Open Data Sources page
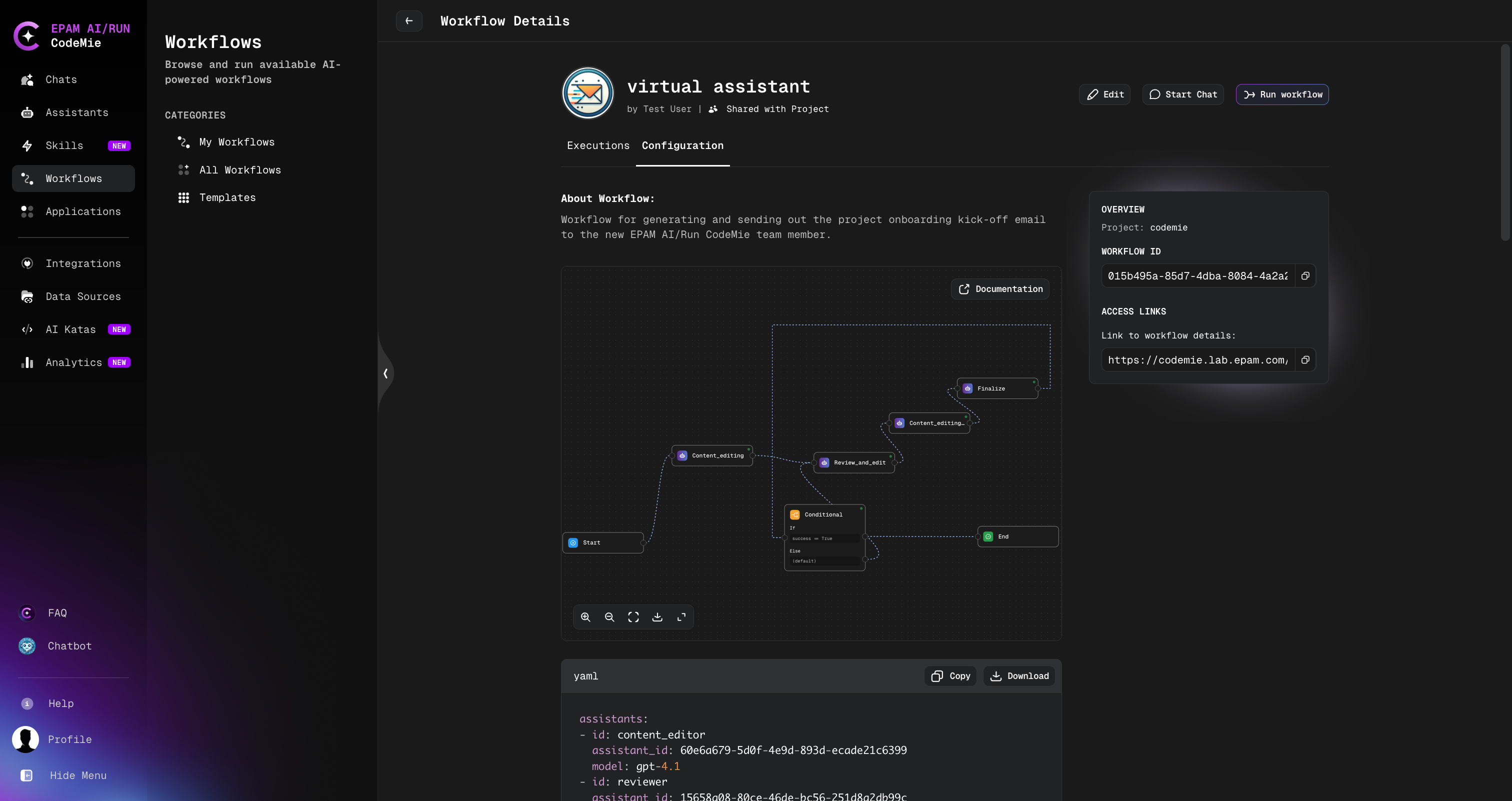The image size is (1512, 801). pos(73,296)
